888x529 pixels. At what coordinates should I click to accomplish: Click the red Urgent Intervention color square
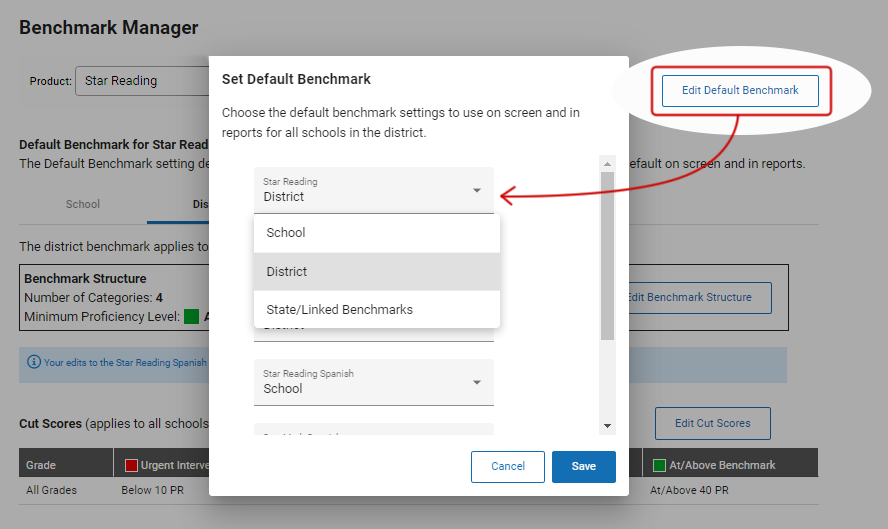pos(131,465)
